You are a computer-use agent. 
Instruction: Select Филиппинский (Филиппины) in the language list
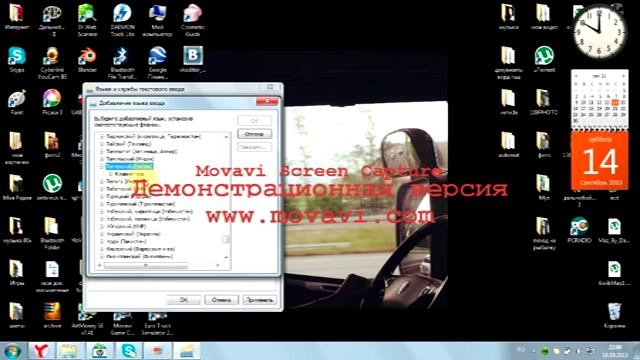click(x=140, y=257)
